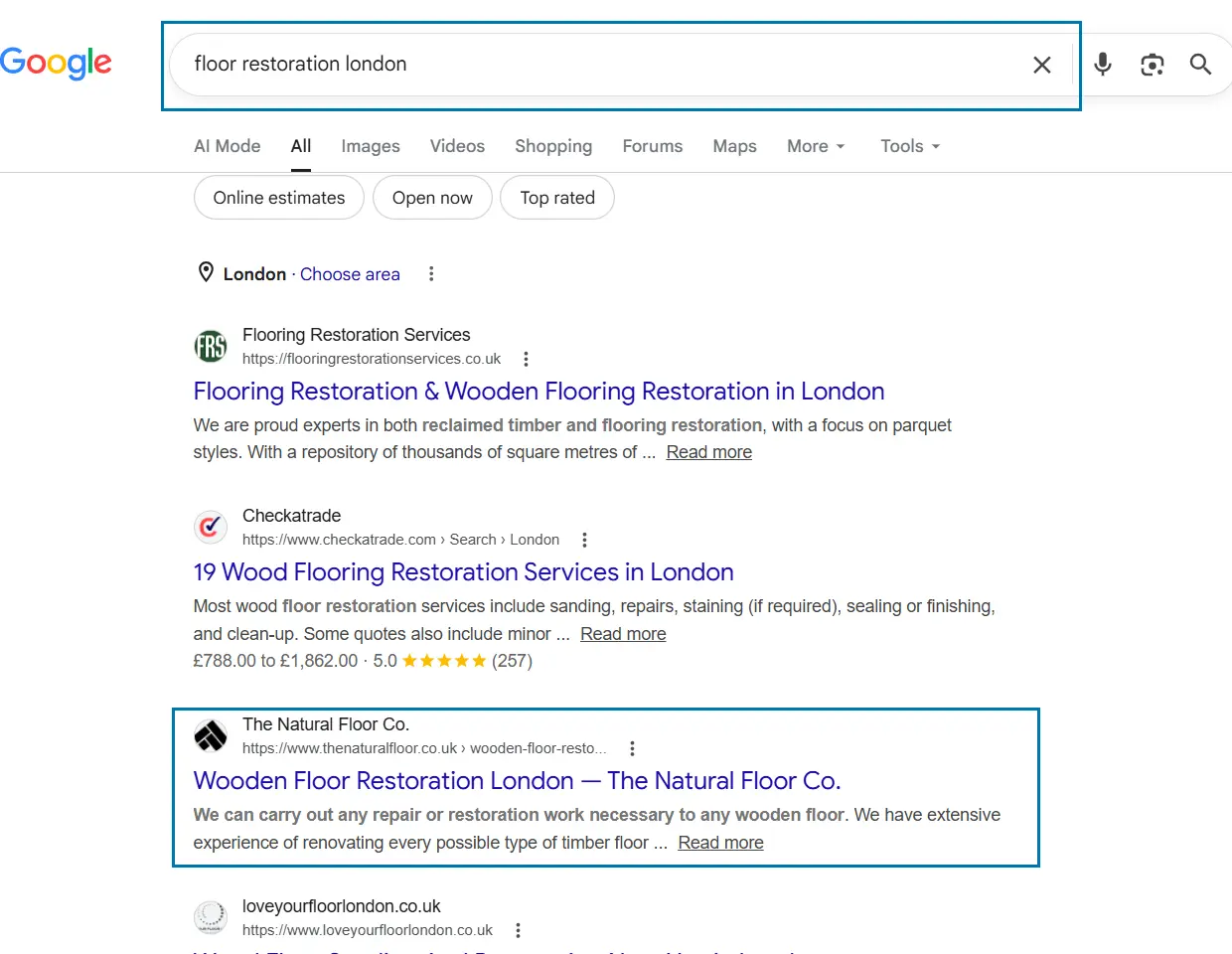Expand the Tools dropdown
Image resolution: width=1232 pixels, height=954 pixels.
click(910, 146)
